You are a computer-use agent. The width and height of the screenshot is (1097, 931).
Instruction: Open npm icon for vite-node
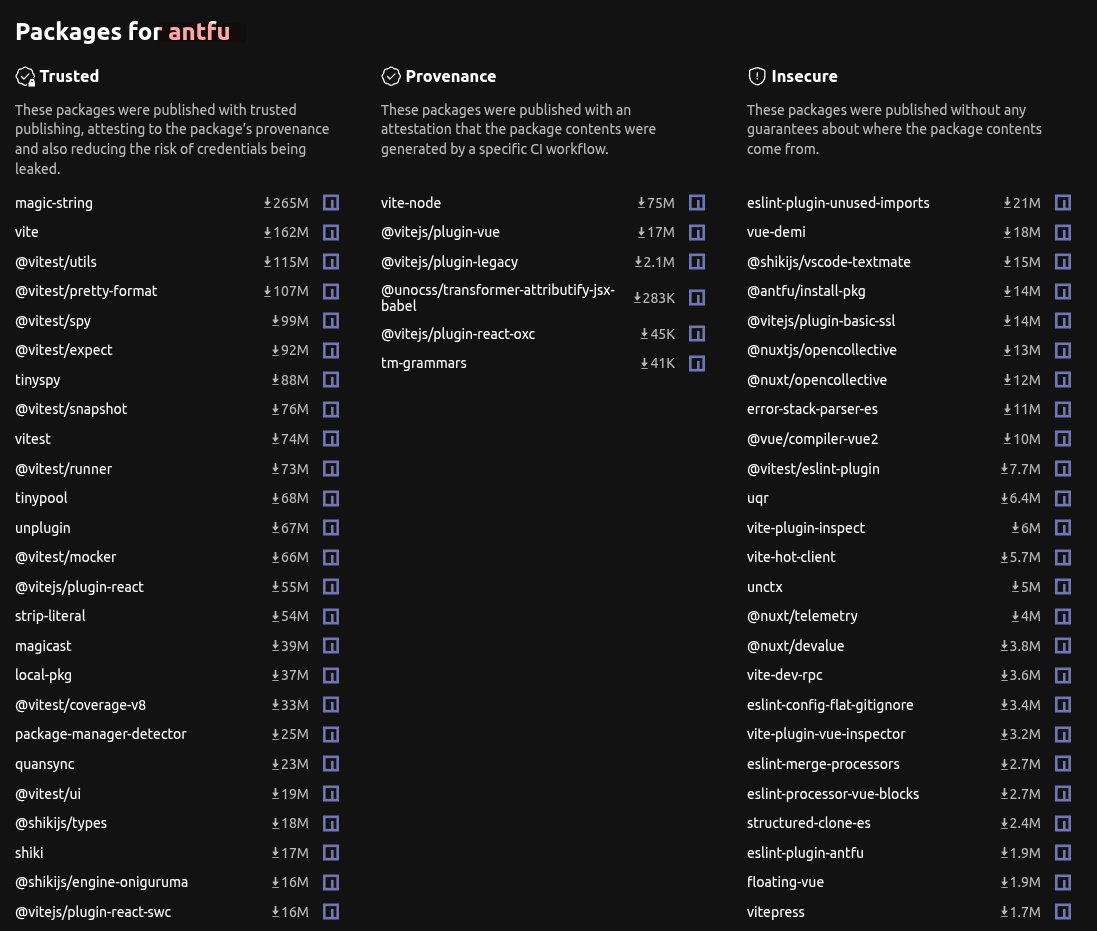click(x=697, y=203)
